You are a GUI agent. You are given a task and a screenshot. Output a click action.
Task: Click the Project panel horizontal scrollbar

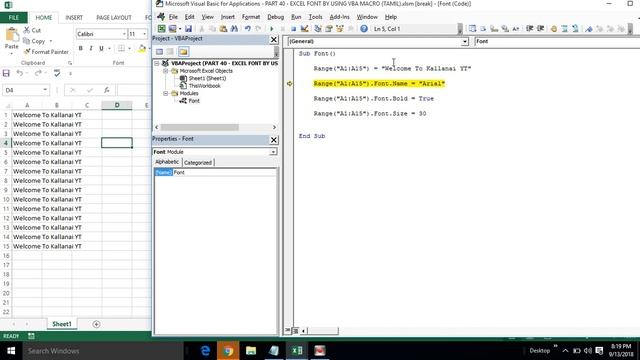pyautogui.click(x=200, y=127)
